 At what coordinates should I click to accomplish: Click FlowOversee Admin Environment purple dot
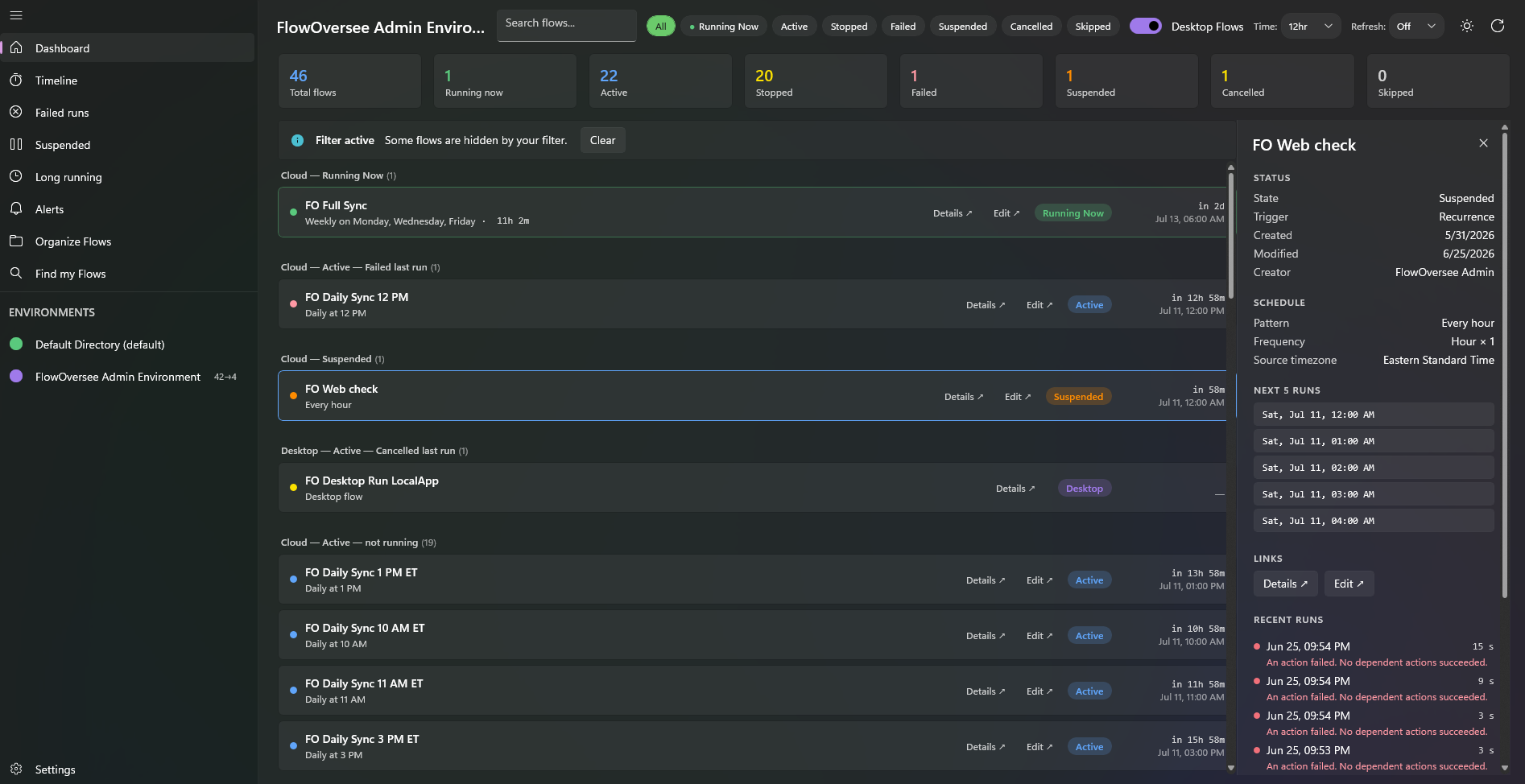point(15,376)
